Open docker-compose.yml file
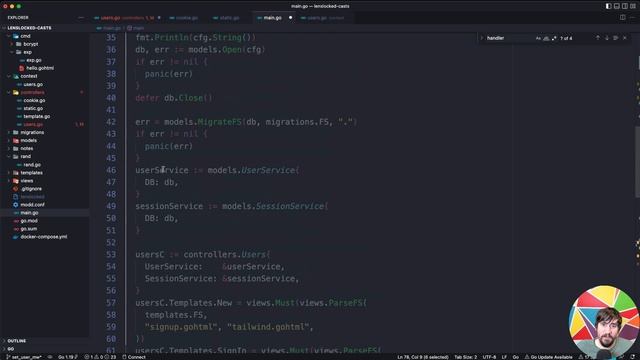The width and height of the screenshot is (640, 360). click(45, 237)
